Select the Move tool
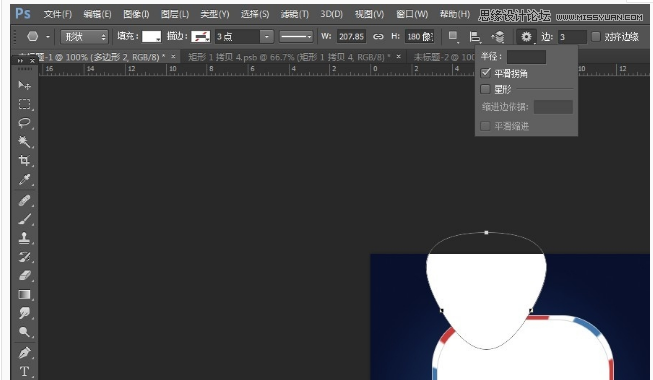Image resolution: width=653 pixels, height=380 pixels. [x=24, y=85]
